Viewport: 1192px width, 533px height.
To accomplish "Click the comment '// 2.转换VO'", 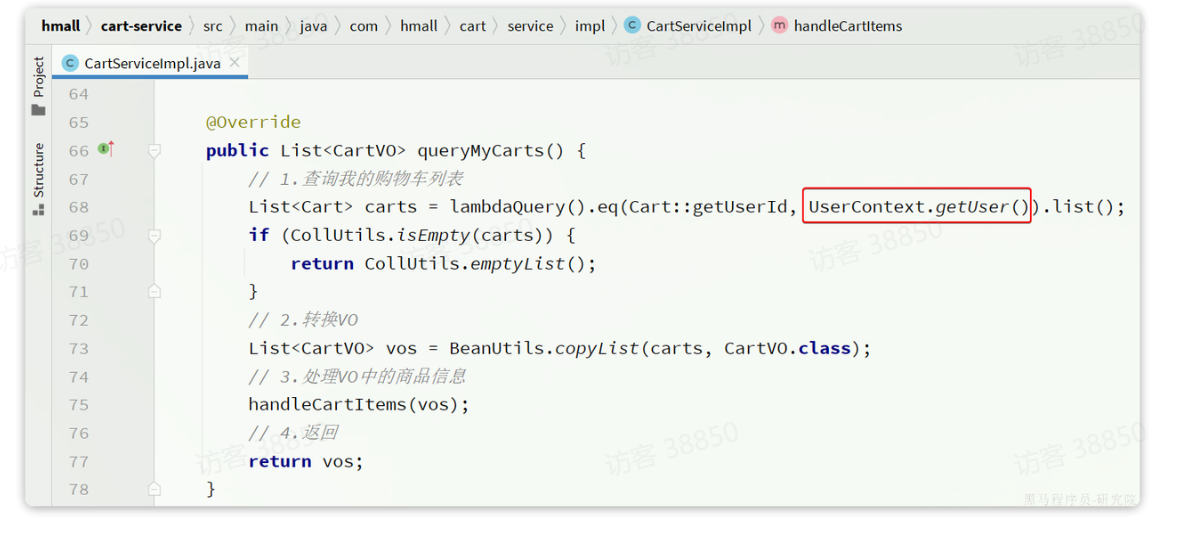I will click(303, 320).
